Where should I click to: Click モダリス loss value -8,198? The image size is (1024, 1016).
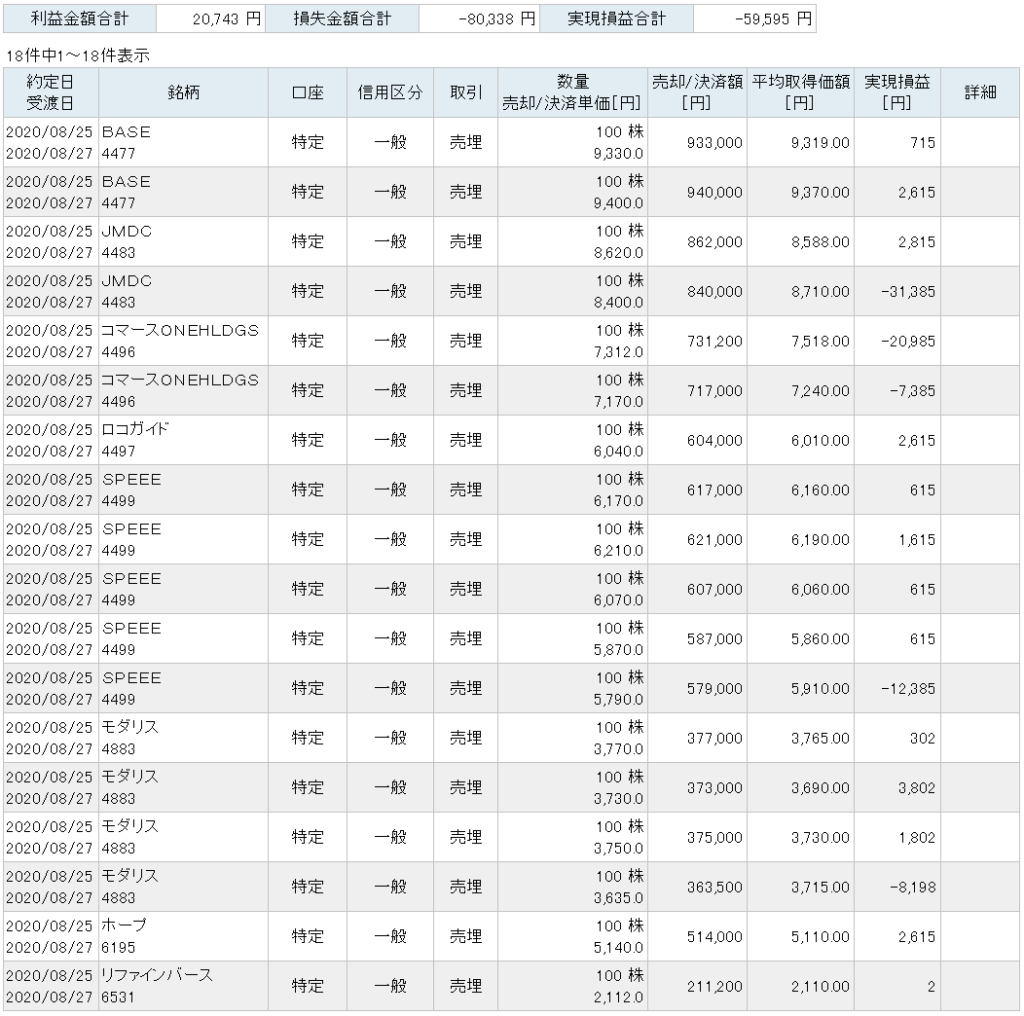(x=912, y=887)
